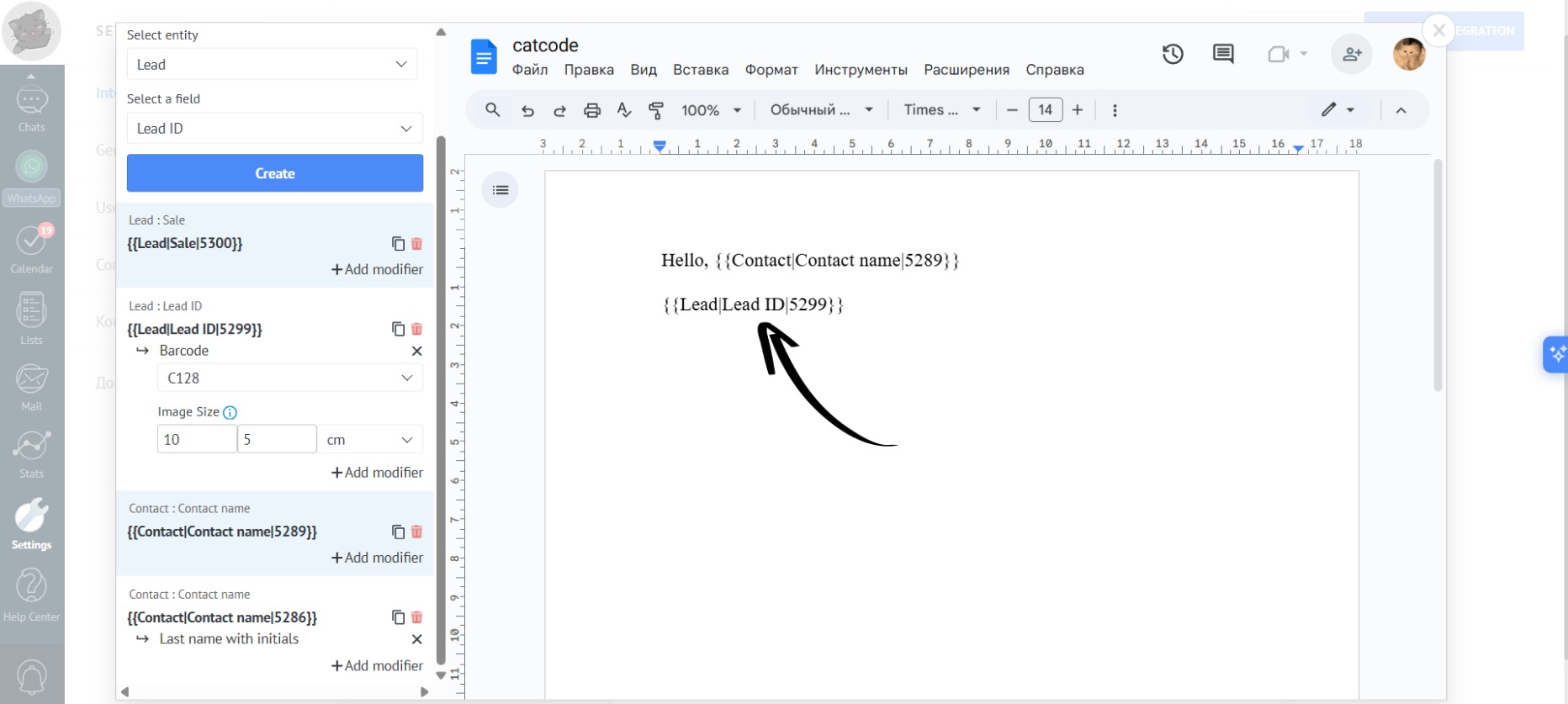
Task: Open the cm unit dropdown
Action: click(370, 440)
